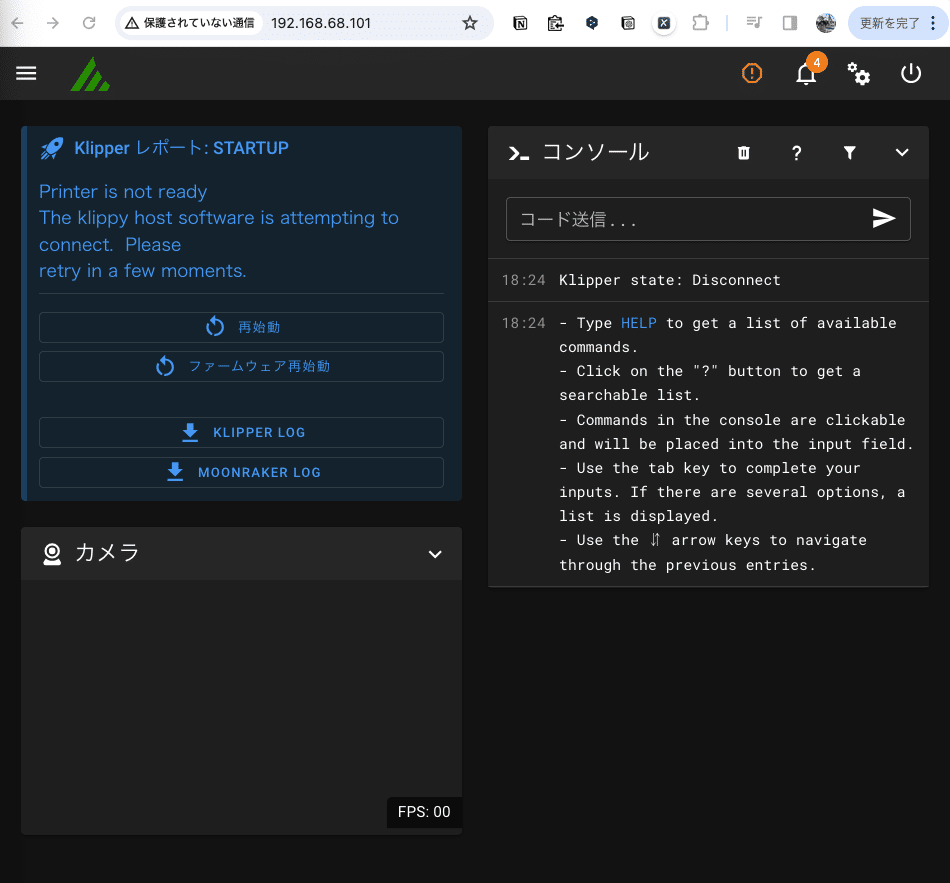Collapse the camera panel

pos(435,554)
